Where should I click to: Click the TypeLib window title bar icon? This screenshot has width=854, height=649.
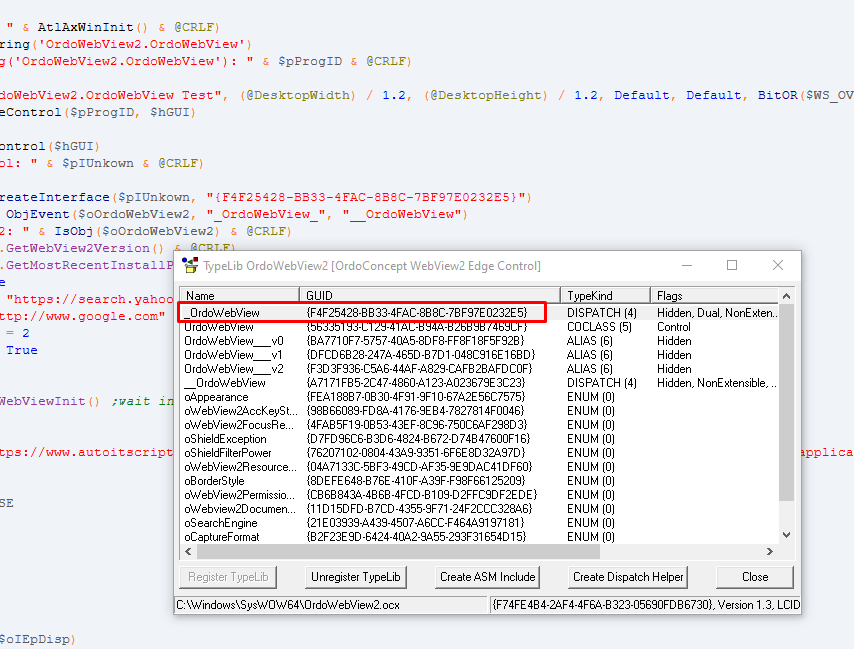pos(189,265)
